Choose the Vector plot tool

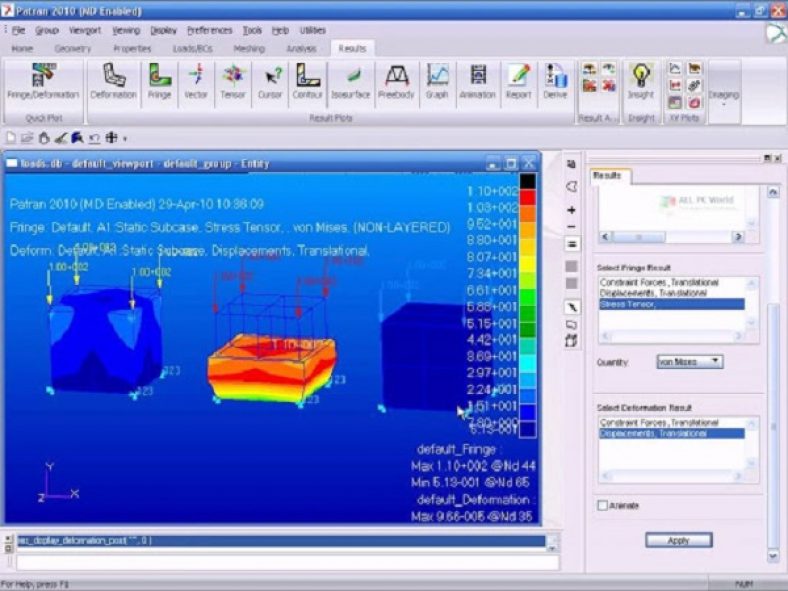point(195,81)
